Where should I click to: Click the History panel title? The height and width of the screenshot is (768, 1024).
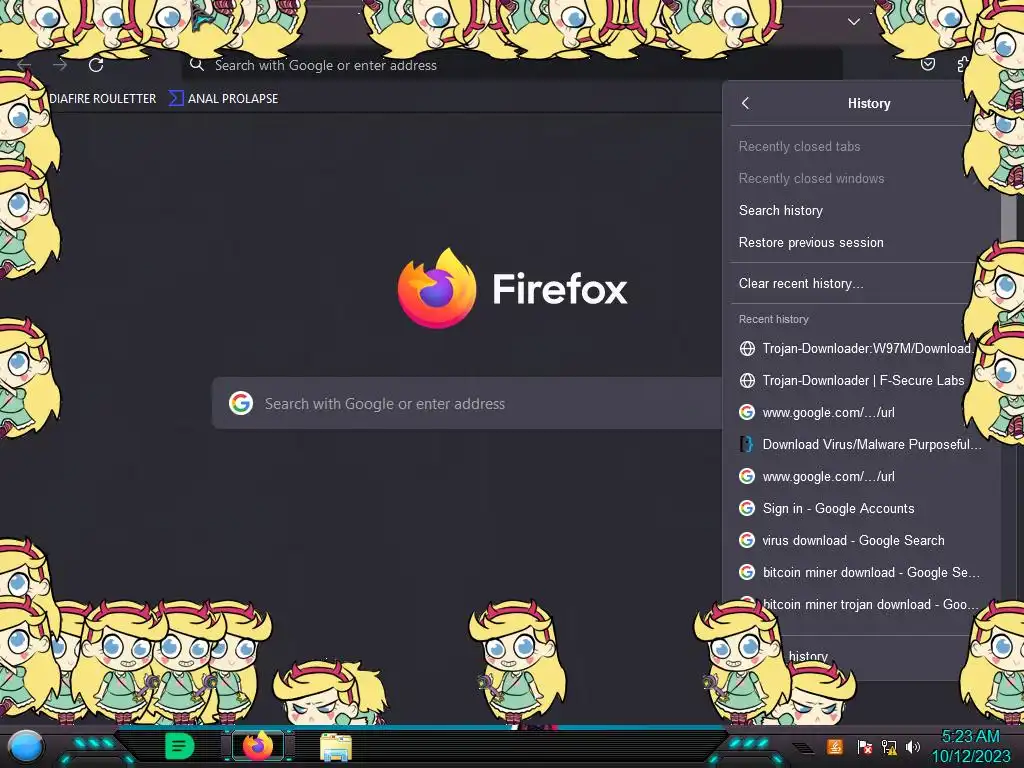(x=869, y=103)
